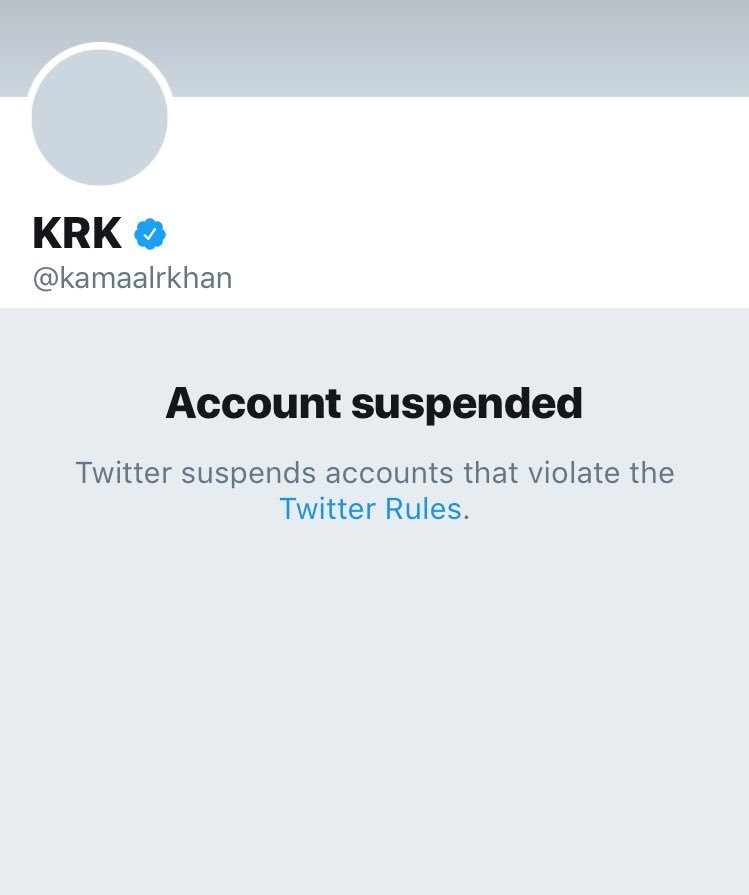Viewport: 749px width, 895px height.
Task: Click the word accounts in the description
Action: (390, 473)
